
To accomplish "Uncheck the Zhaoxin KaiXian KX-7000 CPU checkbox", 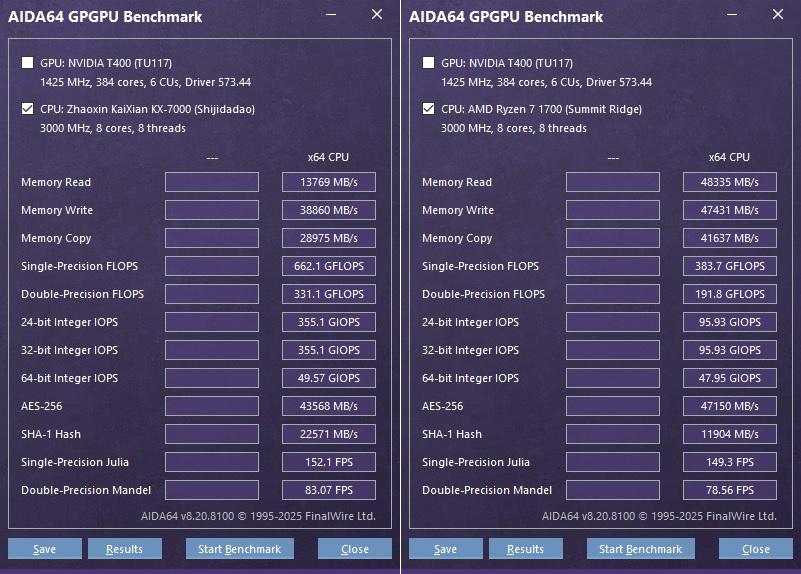I will pos(28,109).
